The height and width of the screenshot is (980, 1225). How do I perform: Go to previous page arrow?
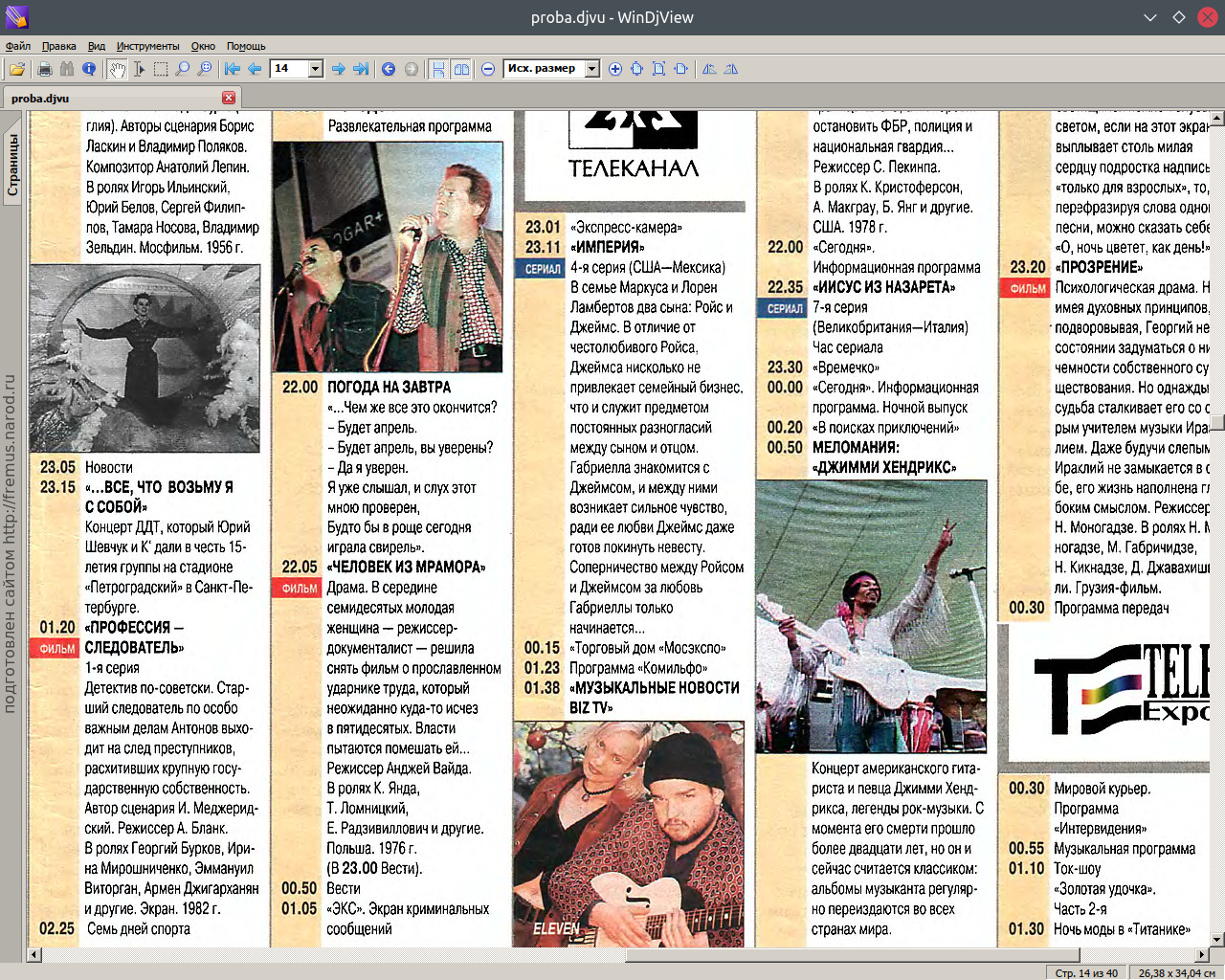(x=255, y=69)
